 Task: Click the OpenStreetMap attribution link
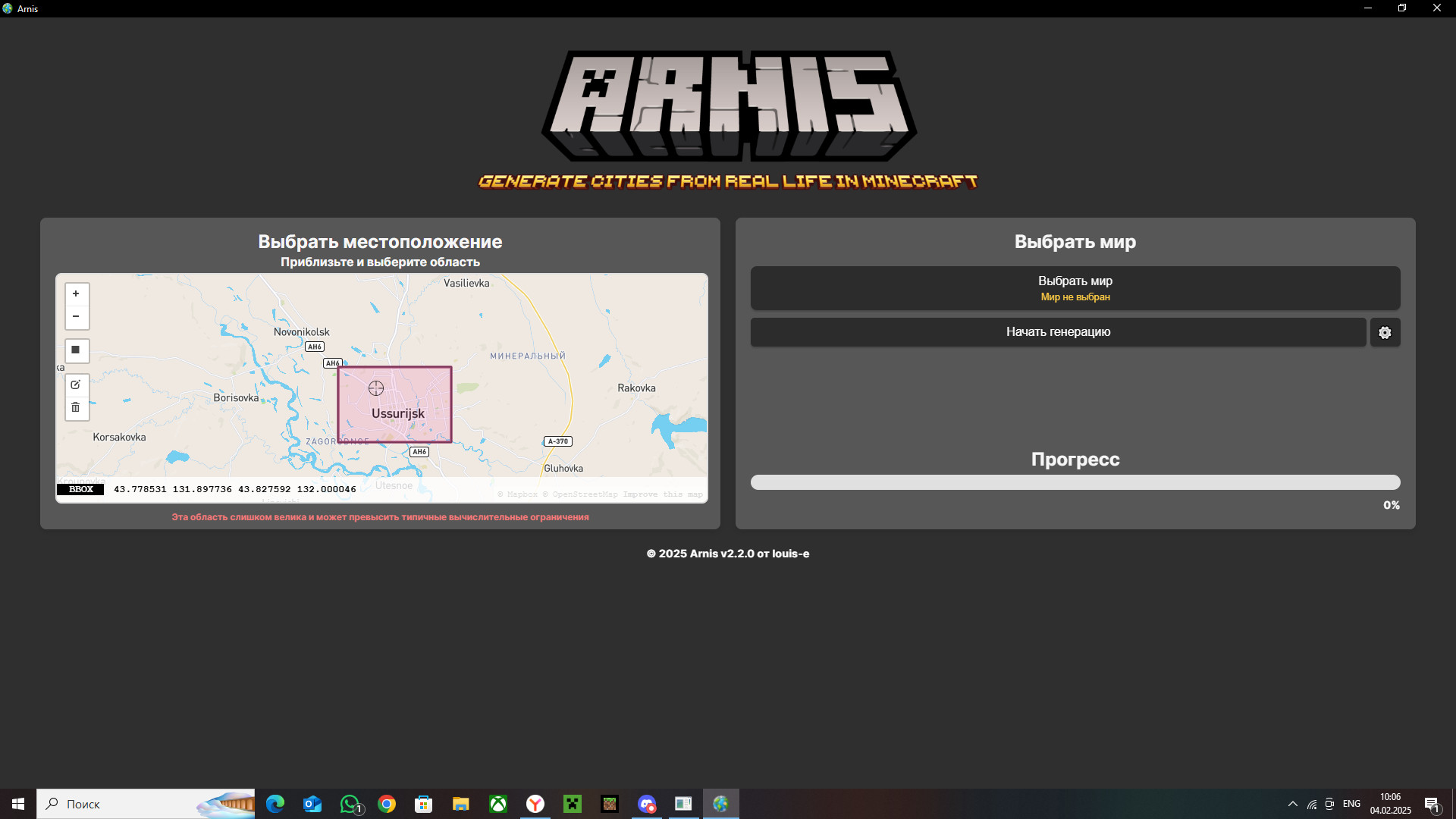pos(585,494)
